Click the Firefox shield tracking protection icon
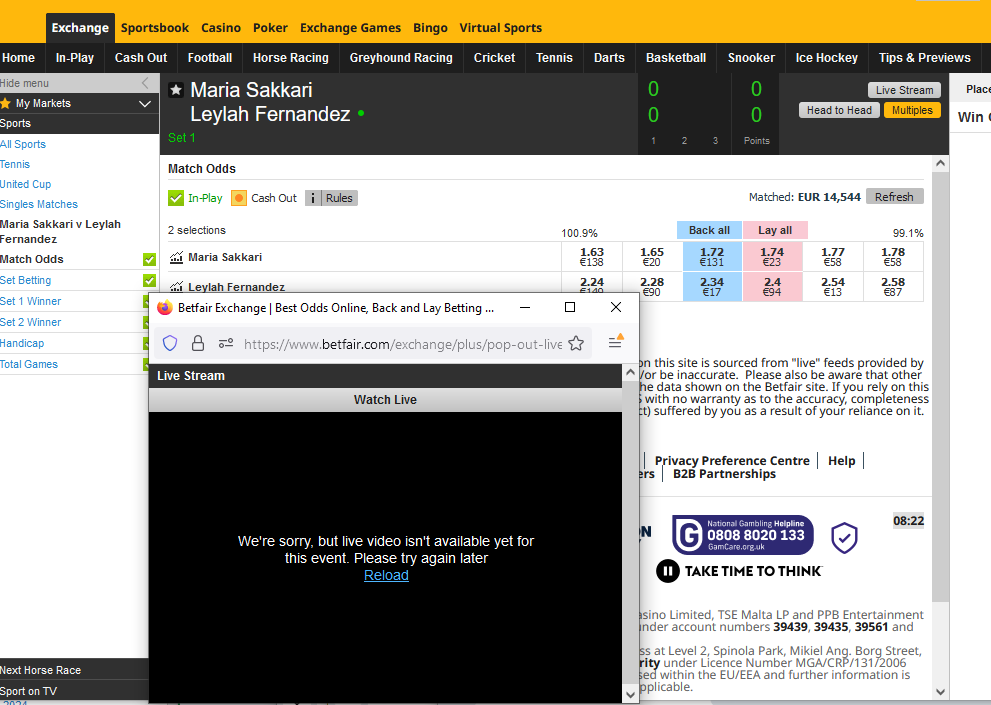This screenshot has width=991, height=705. point(170,343)
